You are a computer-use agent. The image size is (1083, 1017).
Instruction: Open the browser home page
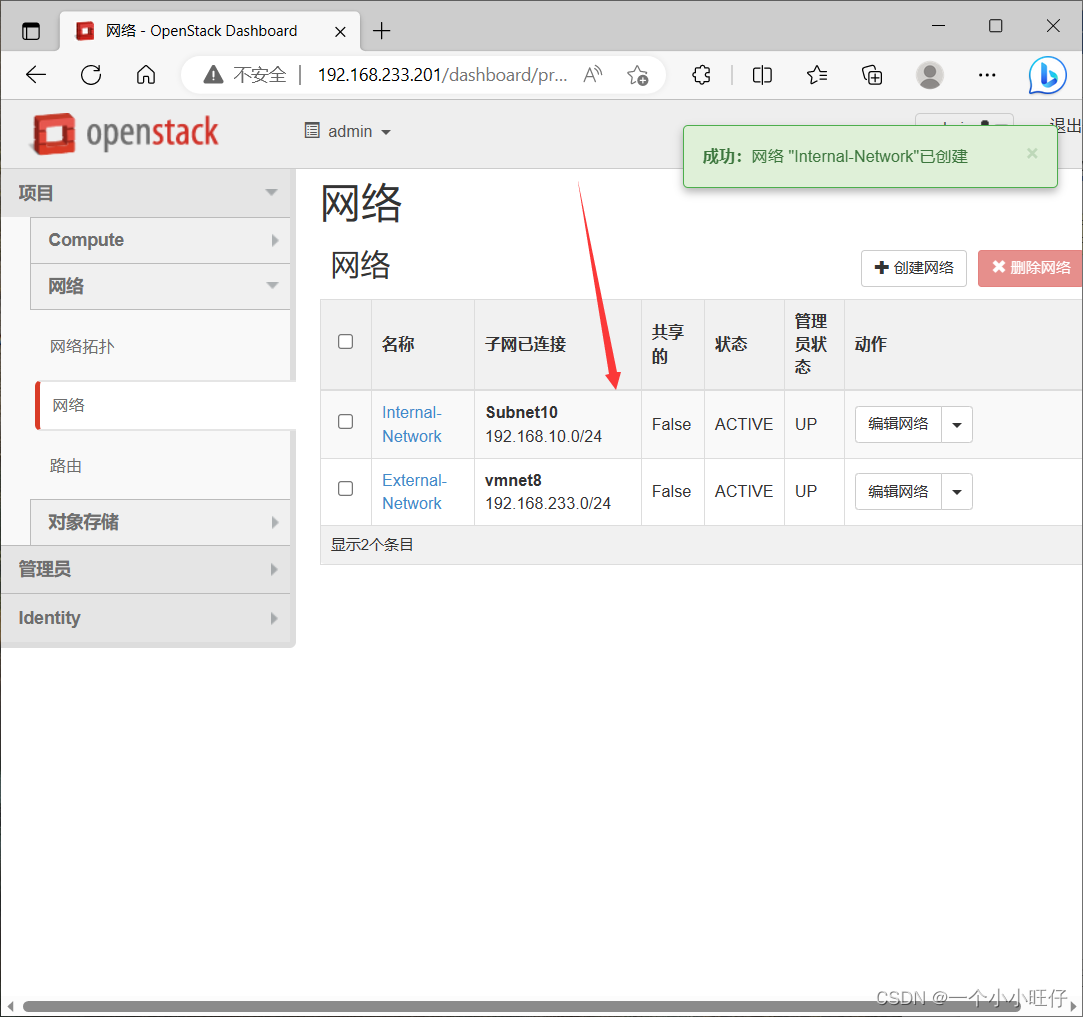146,74
